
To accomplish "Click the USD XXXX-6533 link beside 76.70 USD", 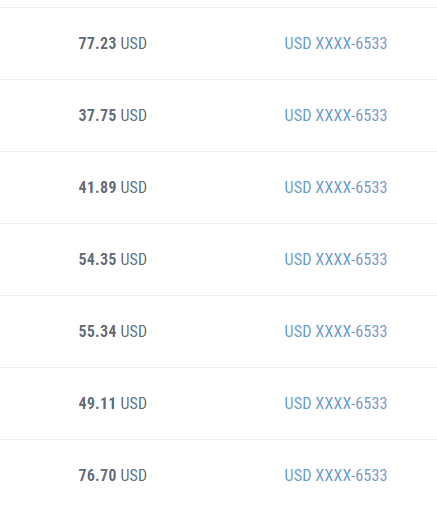I will 336,475.
